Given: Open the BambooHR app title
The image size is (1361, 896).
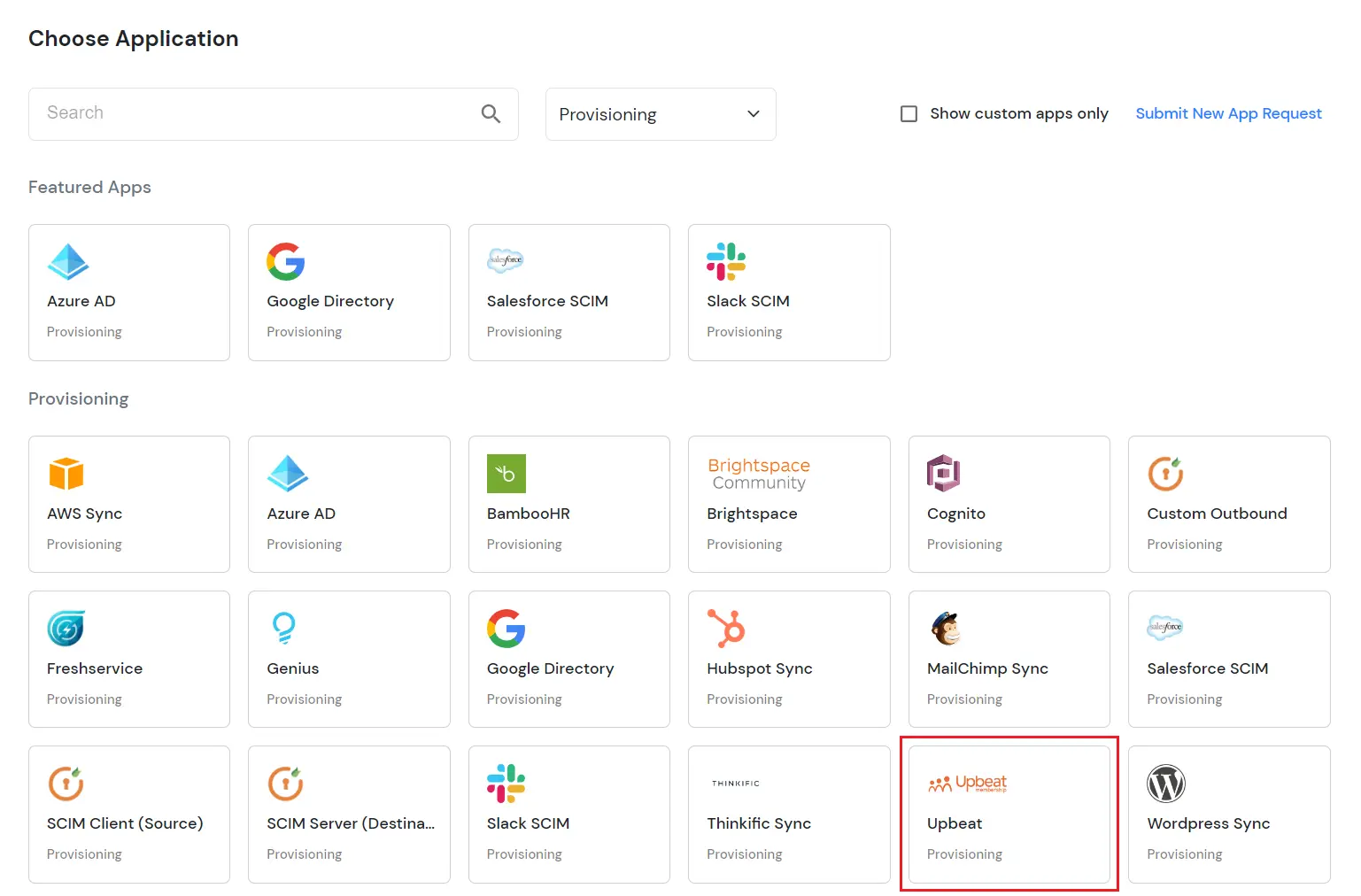Looking at the screenshot, I should 529,514.
